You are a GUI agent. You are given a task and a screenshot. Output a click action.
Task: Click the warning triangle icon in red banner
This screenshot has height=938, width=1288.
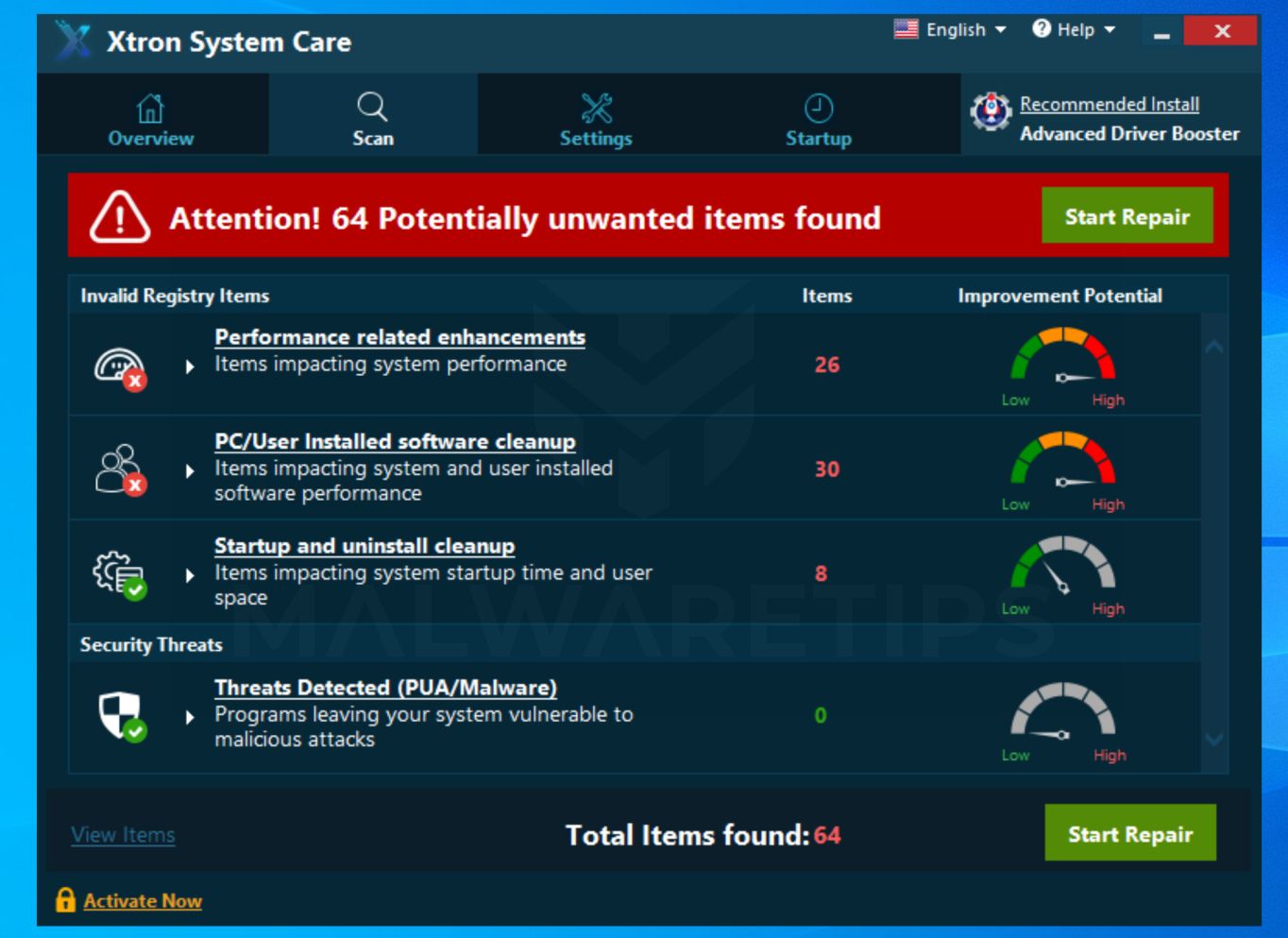tap(120, 216)
